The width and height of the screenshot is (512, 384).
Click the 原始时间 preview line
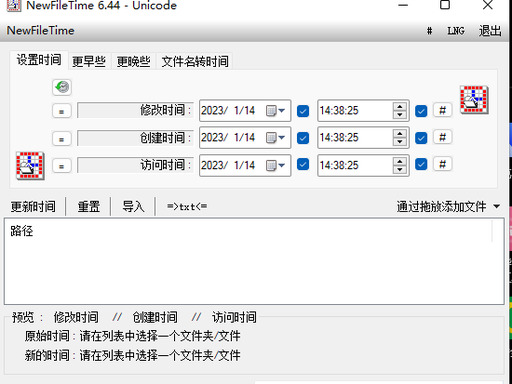[x=132, y=336]
